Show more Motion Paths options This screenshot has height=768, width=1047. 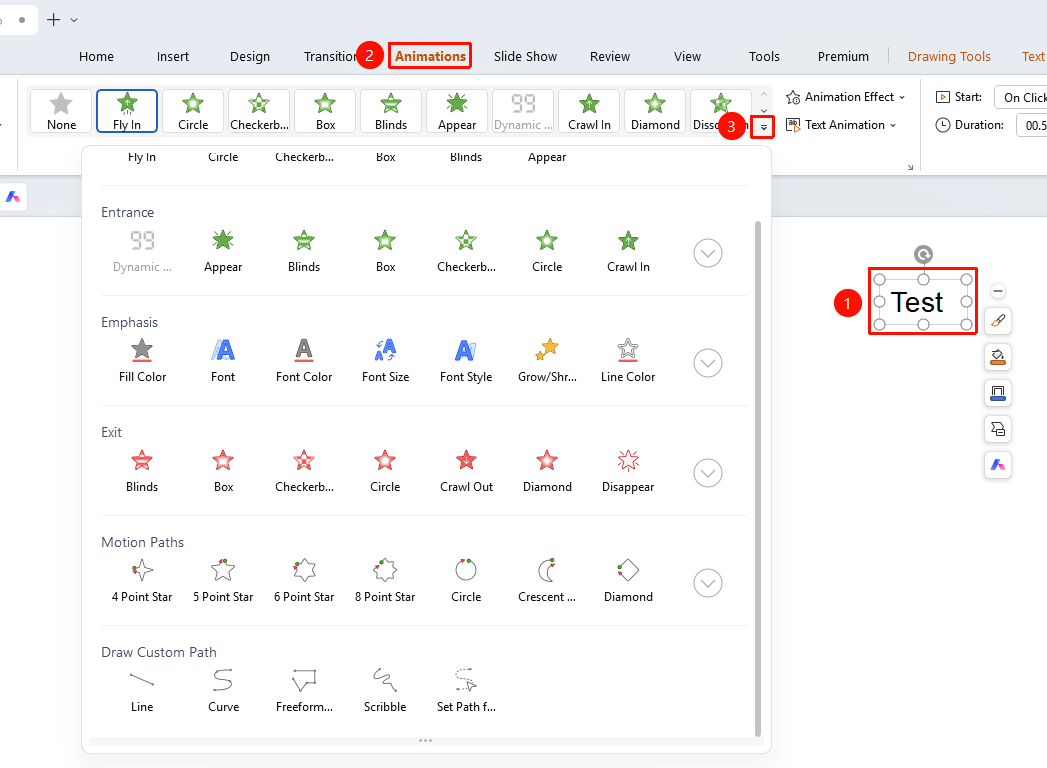click(708, 583)
